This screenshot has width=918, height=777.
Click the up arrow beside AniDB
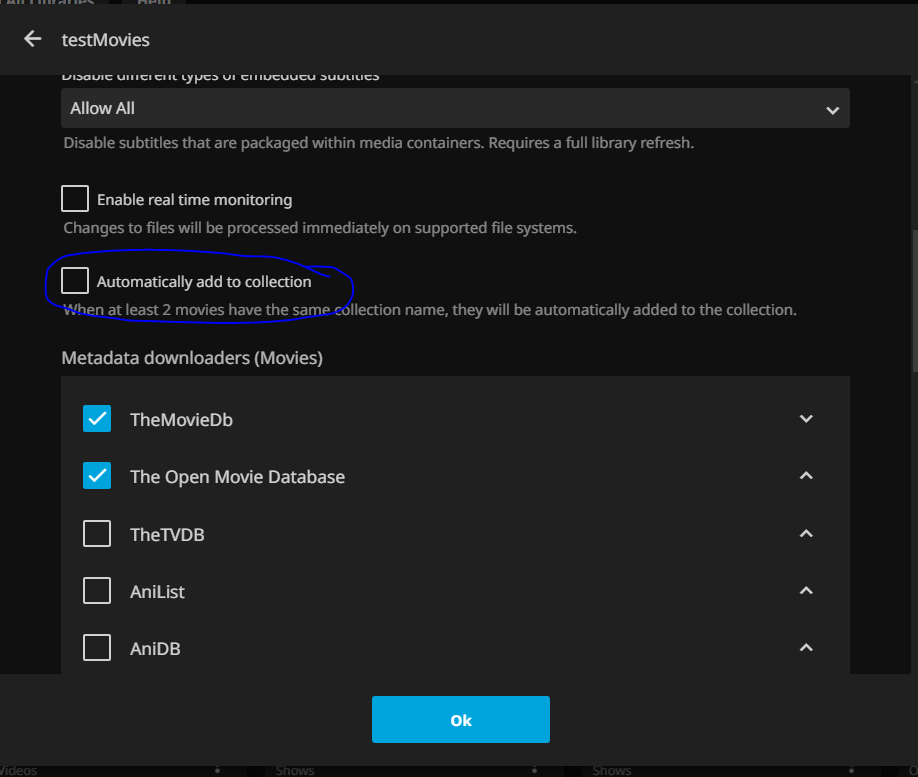[x=806, y=648]
